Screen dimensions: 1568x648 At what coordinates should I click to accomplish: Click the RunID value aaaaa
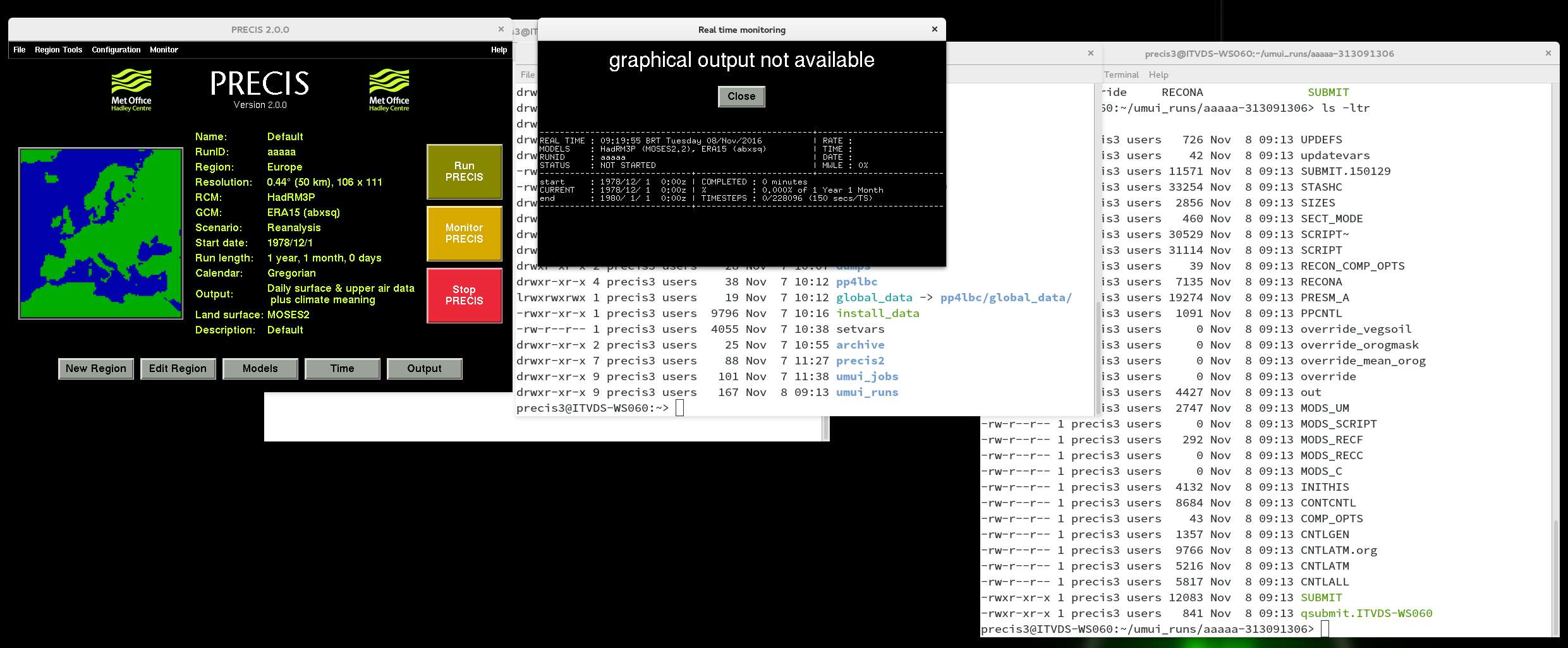point(281,152)
